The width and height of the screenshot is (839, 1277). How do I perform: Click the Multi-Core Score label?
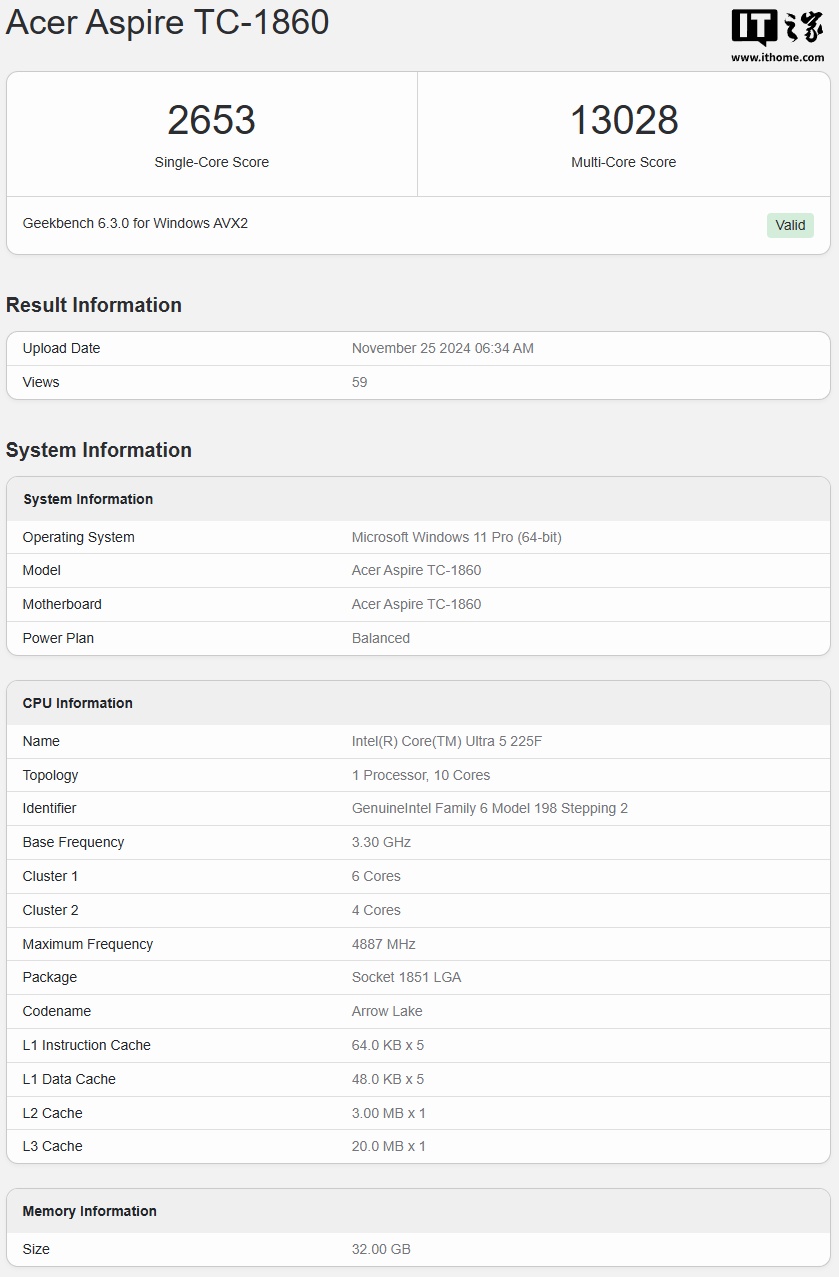coord(624,162)
